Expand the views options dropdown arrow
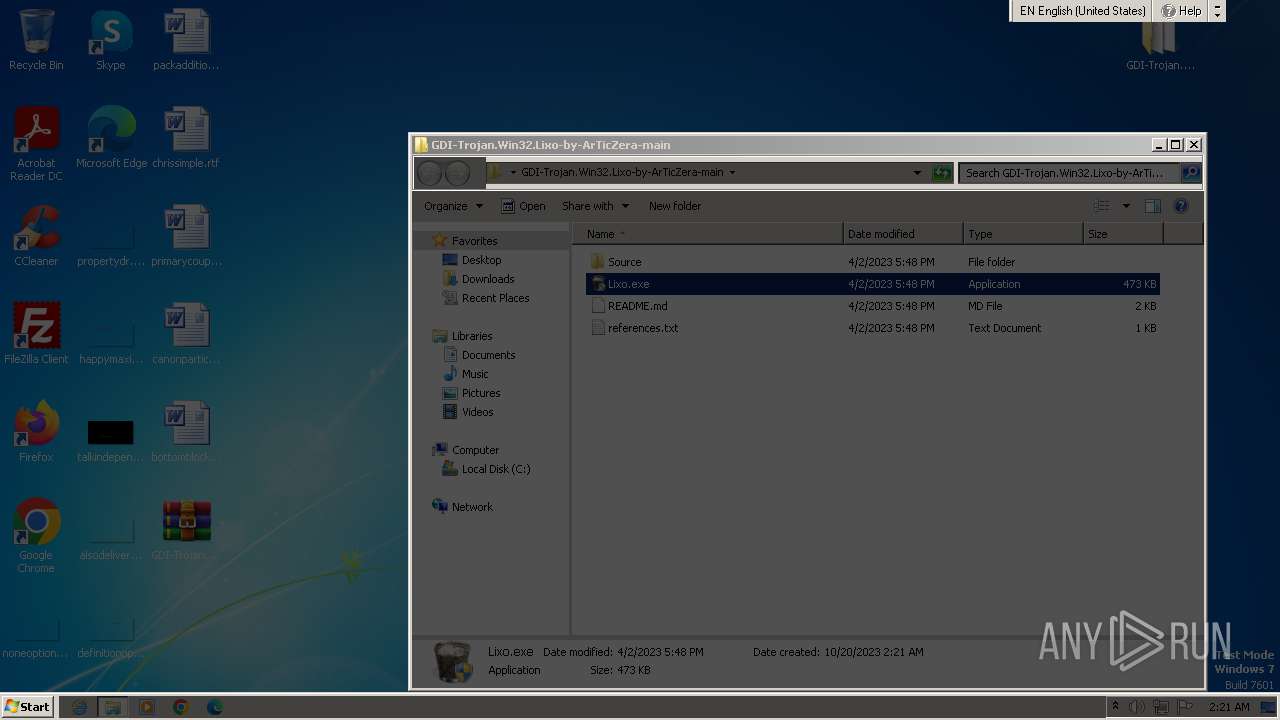Viewport: 1280px width, 720px height. tap(1126, 206)
